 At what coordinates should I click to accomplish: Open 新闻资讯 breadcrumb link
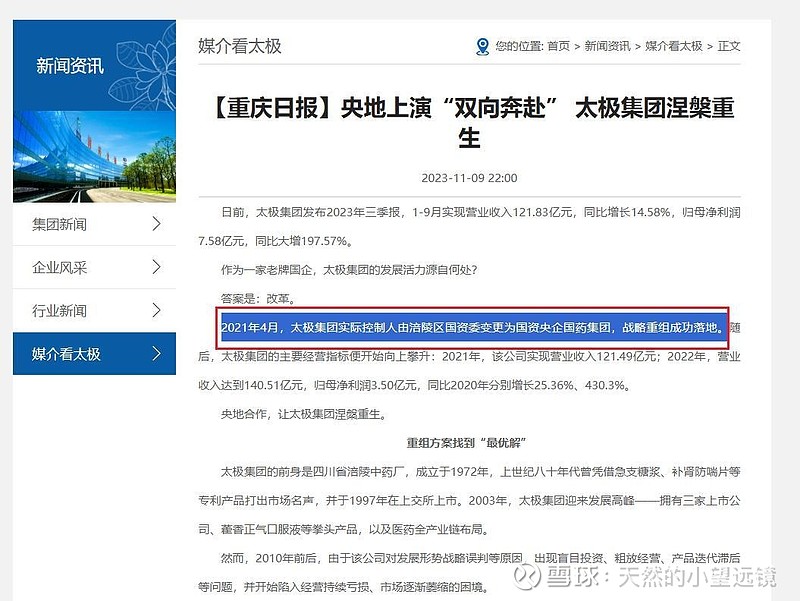[x=607, y=46]
